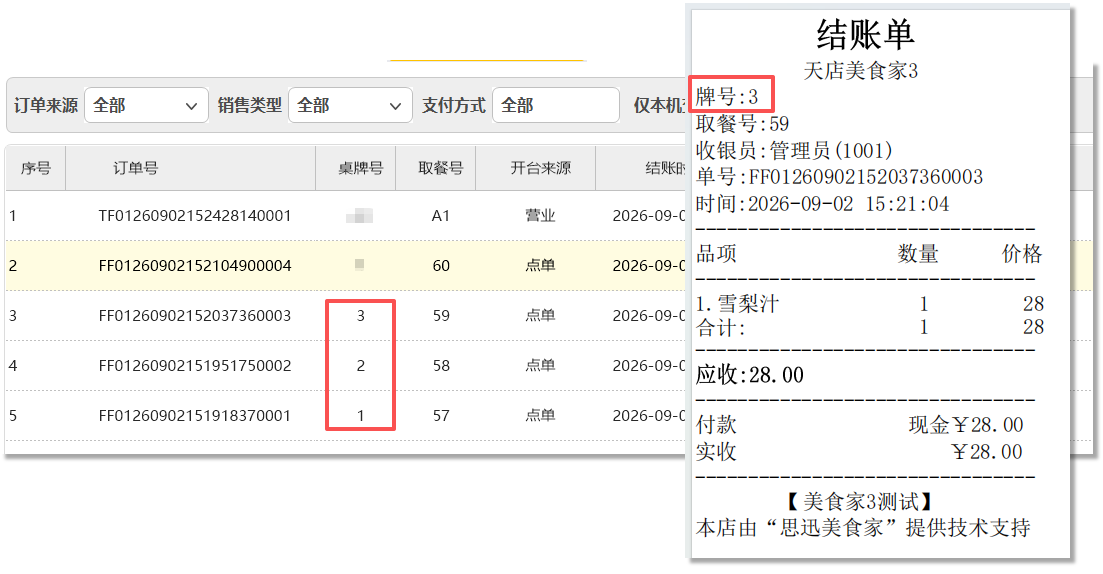Click 营业 source cell in row 1
Screen dimensions: 1103x574
click(x=540, y=216)
